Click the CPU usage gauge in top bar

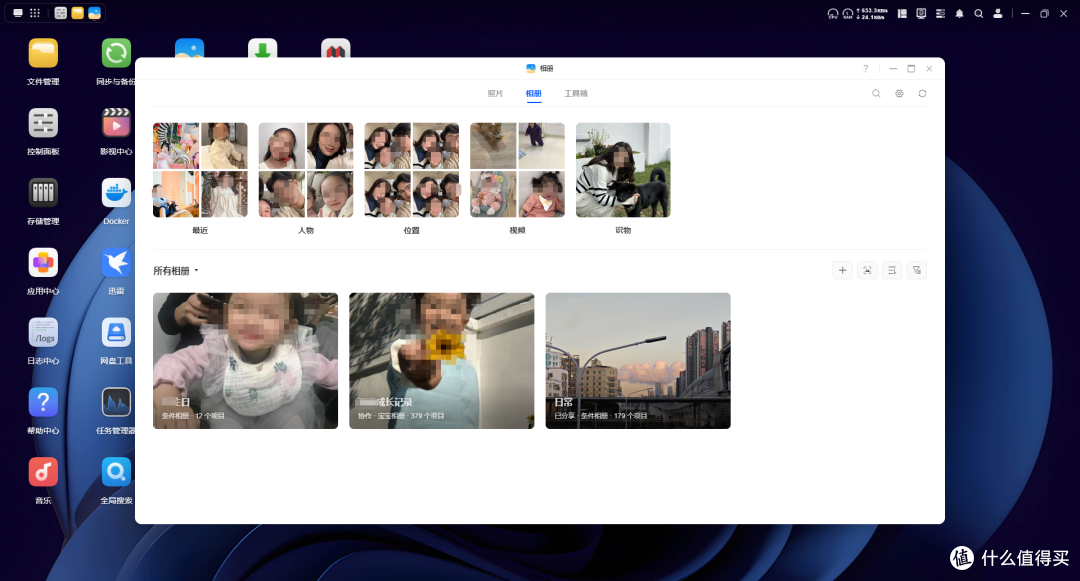[833, 14]
